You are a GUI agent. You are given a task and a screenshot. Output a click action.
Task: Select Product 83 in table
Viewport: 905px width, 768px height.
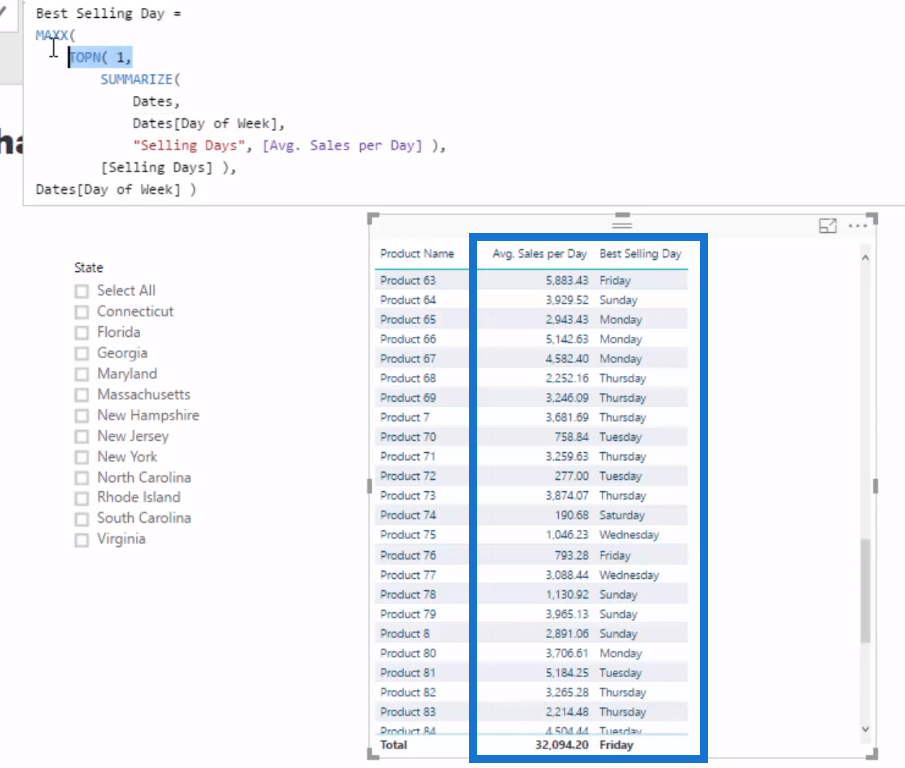[x=407, y=713]
